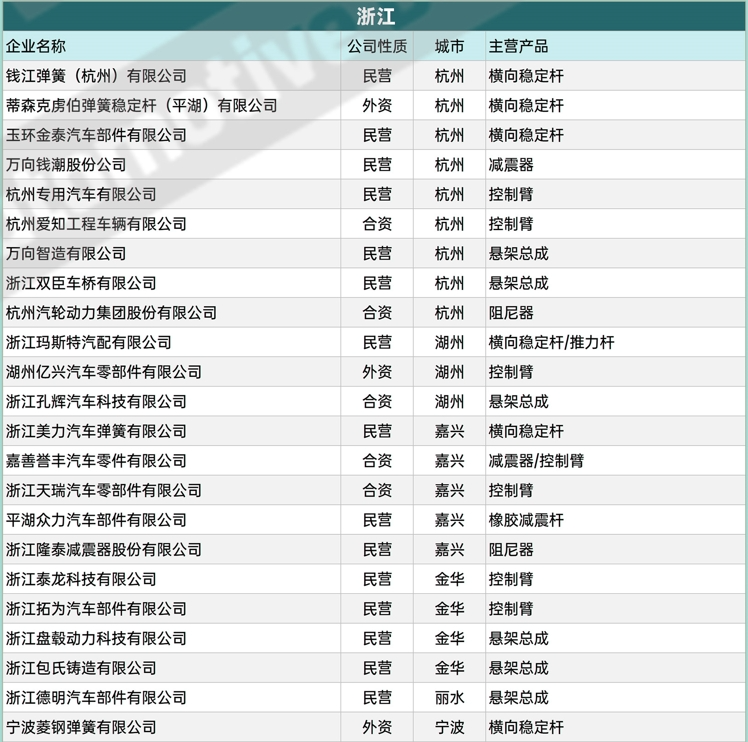The height and width of the screenshot is (742, 748).
Task: Click 合资 in 浙江孔辉 row
Action: 377,401
